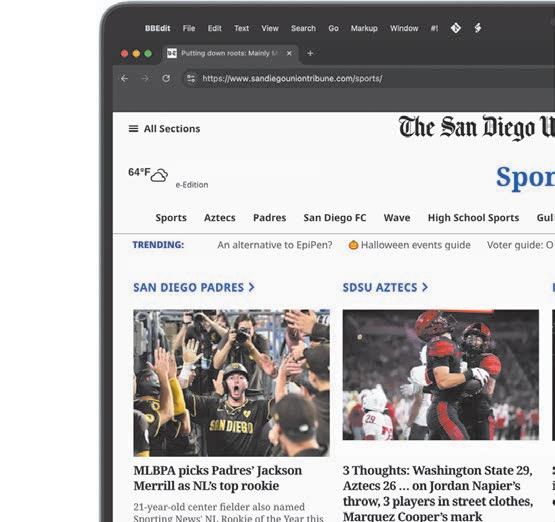
Task: Open the scripts icon in menu bar
Action: [478, 28]
